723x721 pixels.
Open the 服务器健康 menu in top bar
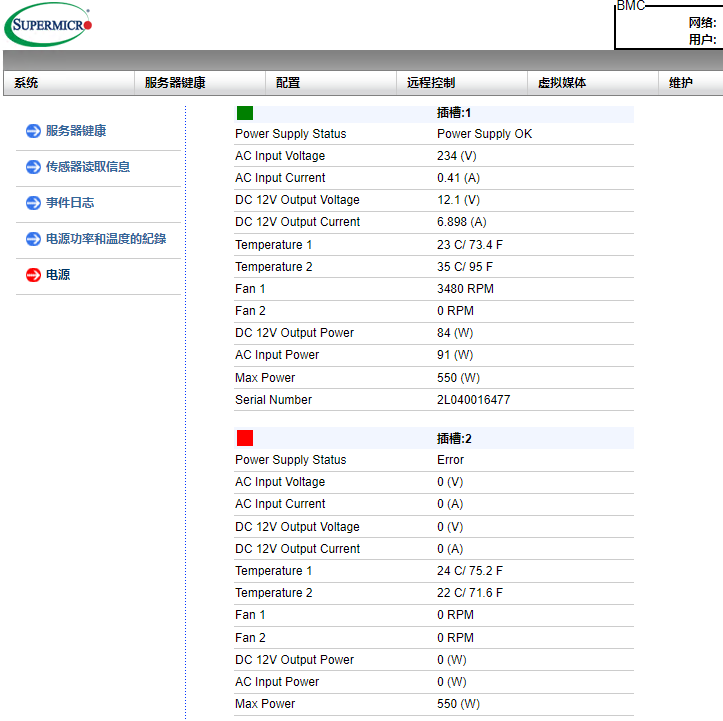point(200,83)
